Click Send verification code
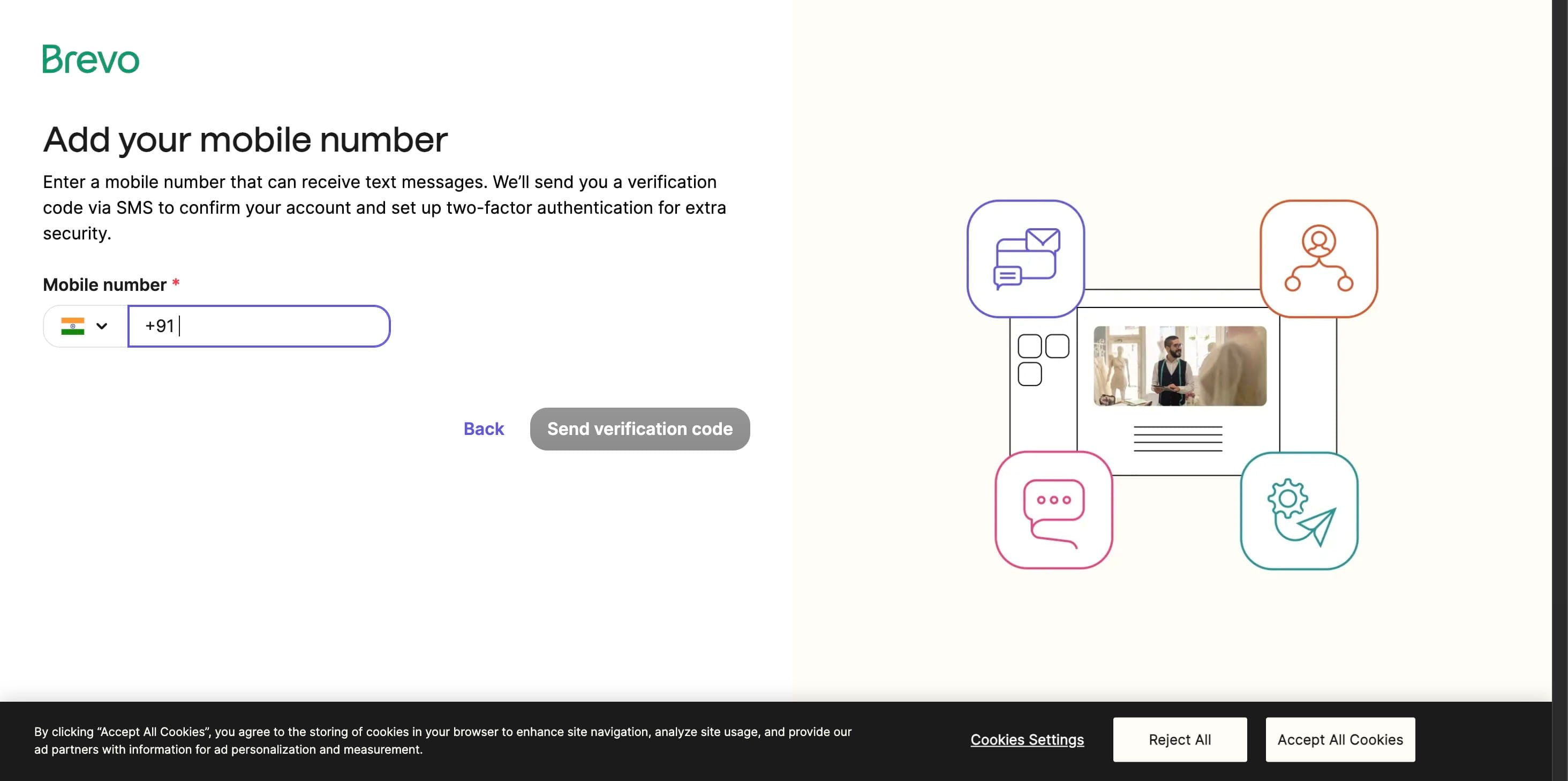This screenshot has width=1568, height=781. pyautogui.click(x=639, y=429)
